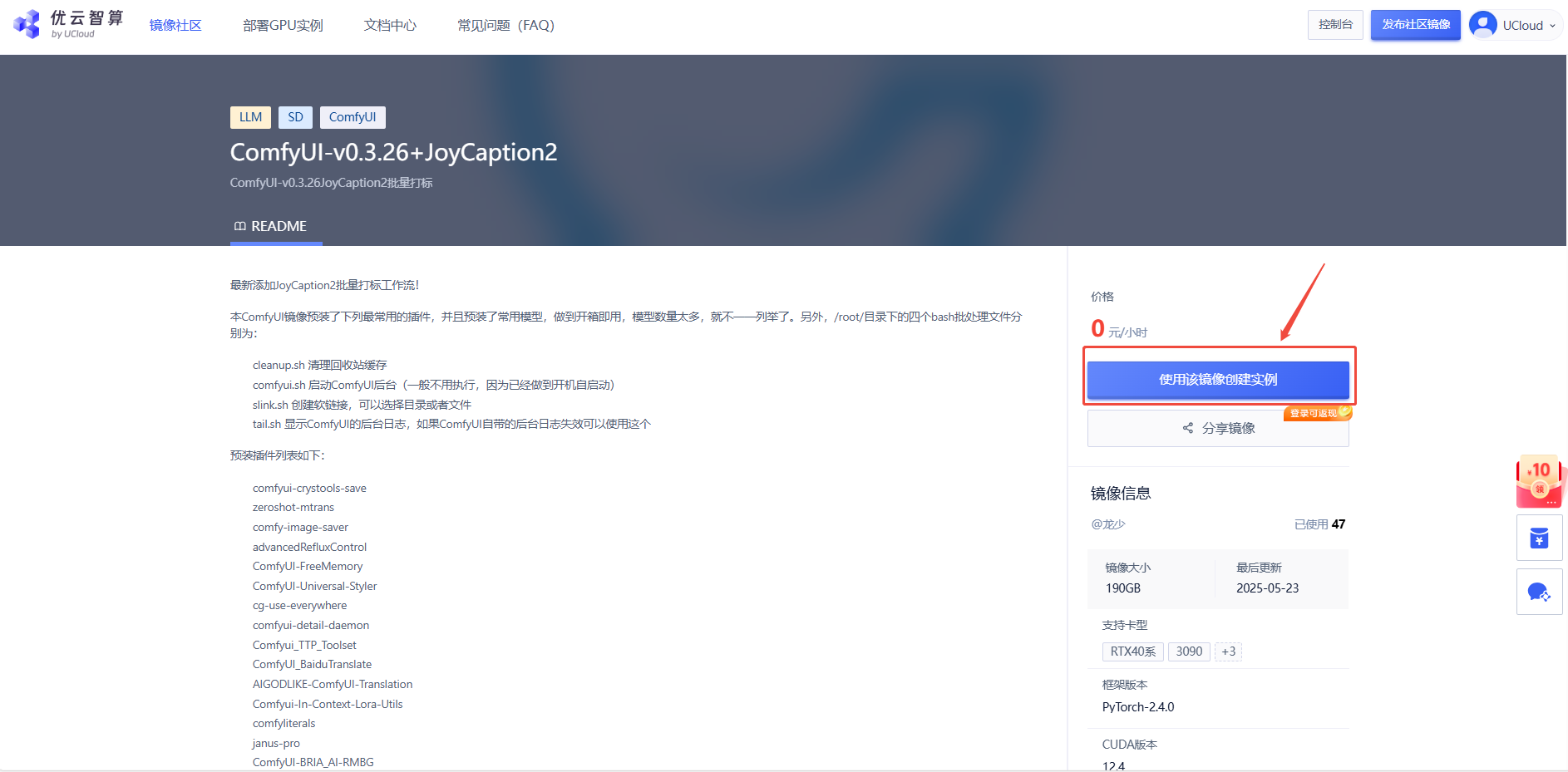1568x772 pixels.
Task: Click the tail.sh 显示ComfyUI的后台日志 line
Action: coord(451,424)
